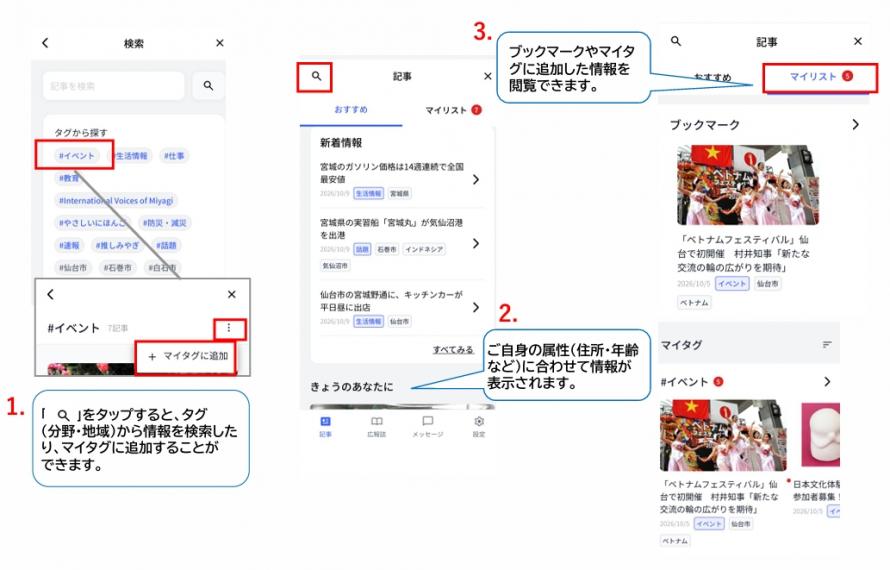Go back from the #イベント tag page
Image resolution: width=890 pixels, height=570 pixels.
point(51,294)
